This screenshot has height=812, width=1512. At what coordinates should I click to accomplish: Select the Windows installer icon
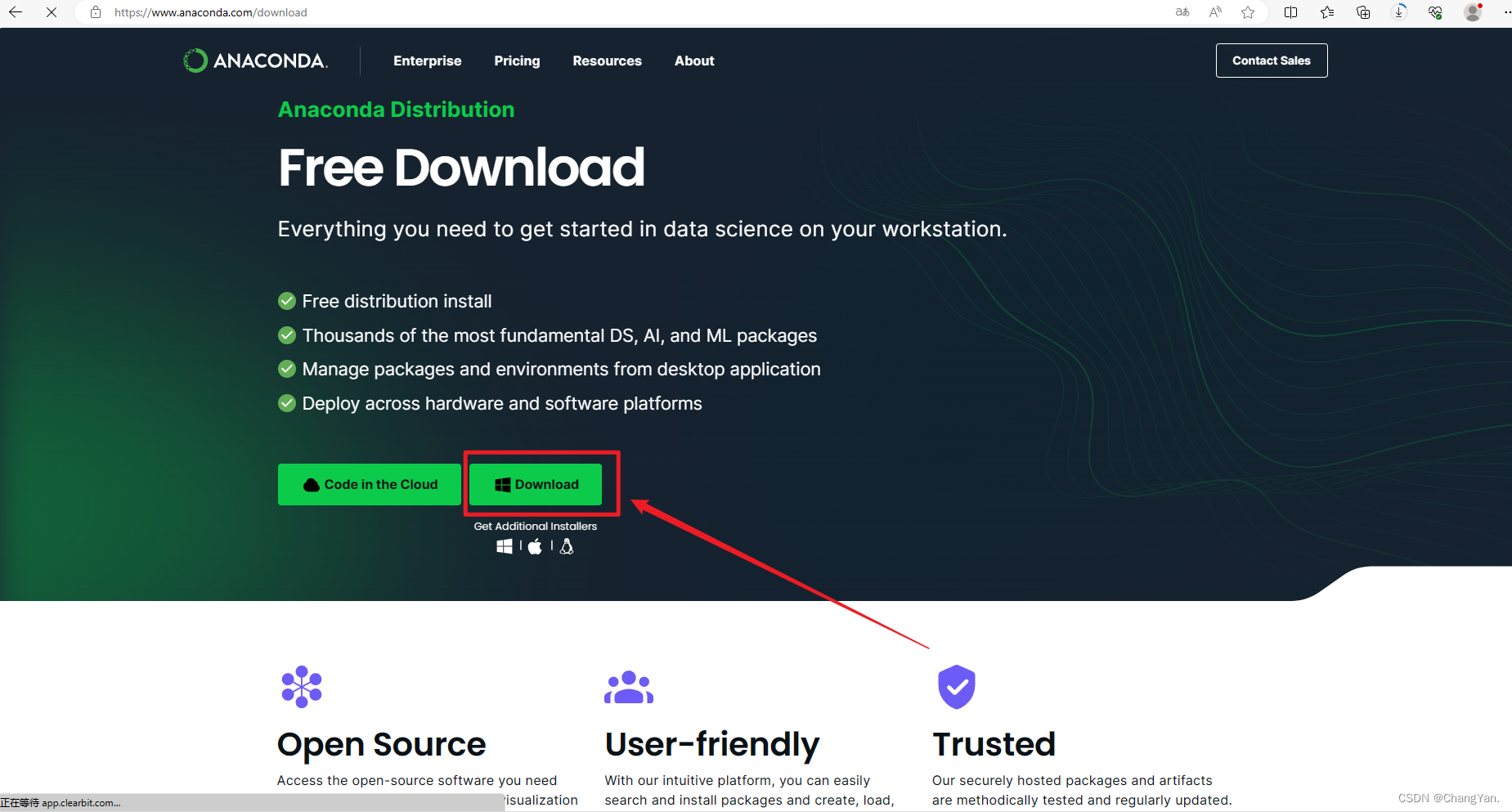point(505,546)
